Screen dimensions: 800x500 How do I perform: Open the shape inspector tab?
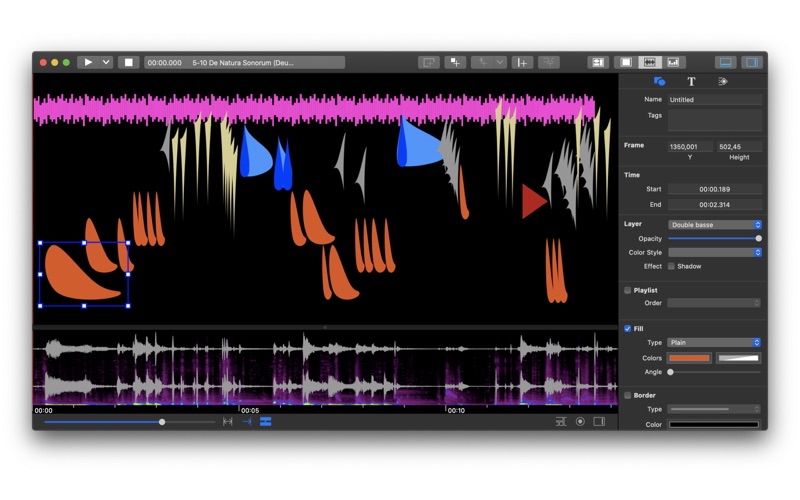coord(659,81)
